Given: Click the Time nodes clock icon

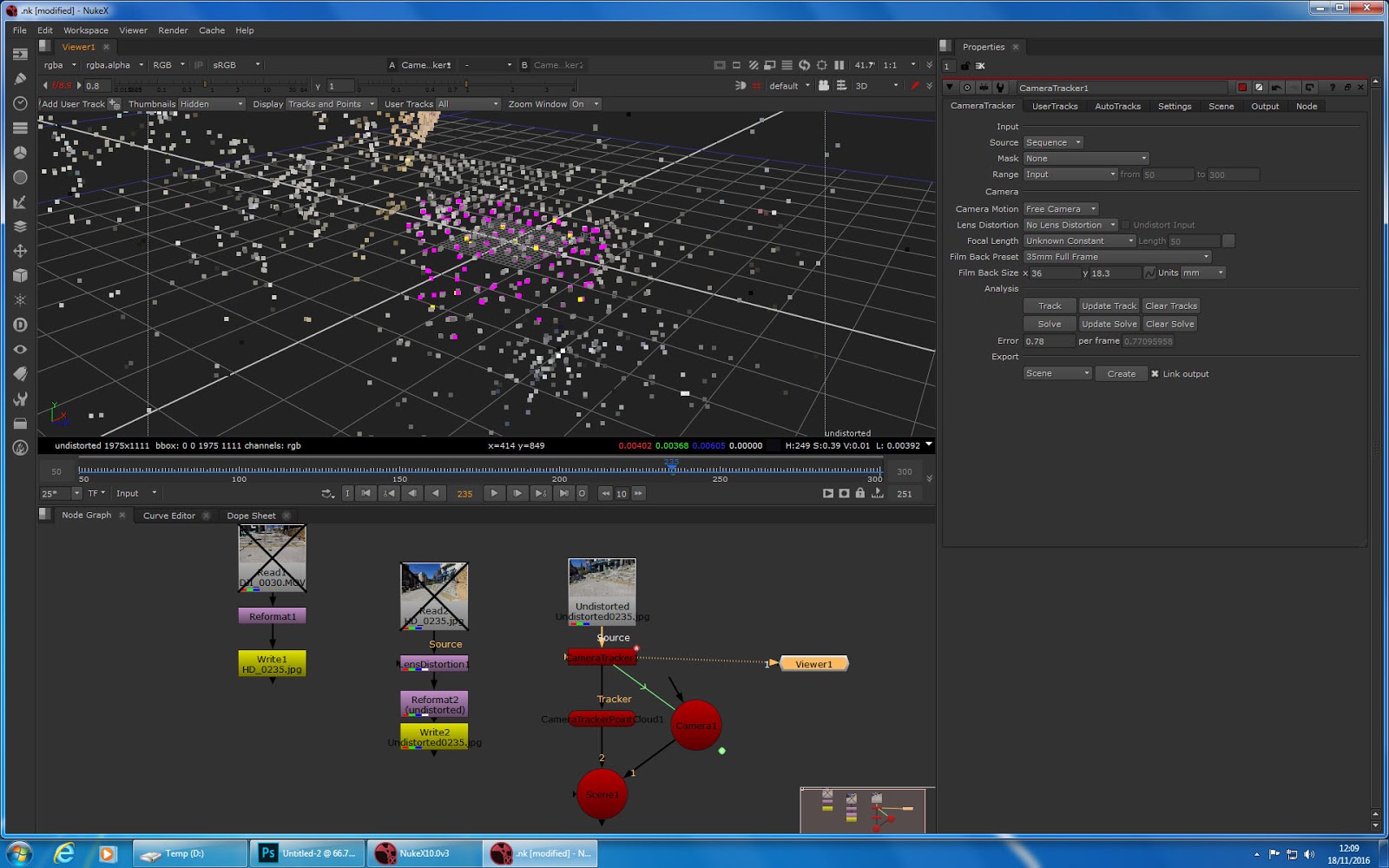Looking at the screenshot, I should coord(19,102).
